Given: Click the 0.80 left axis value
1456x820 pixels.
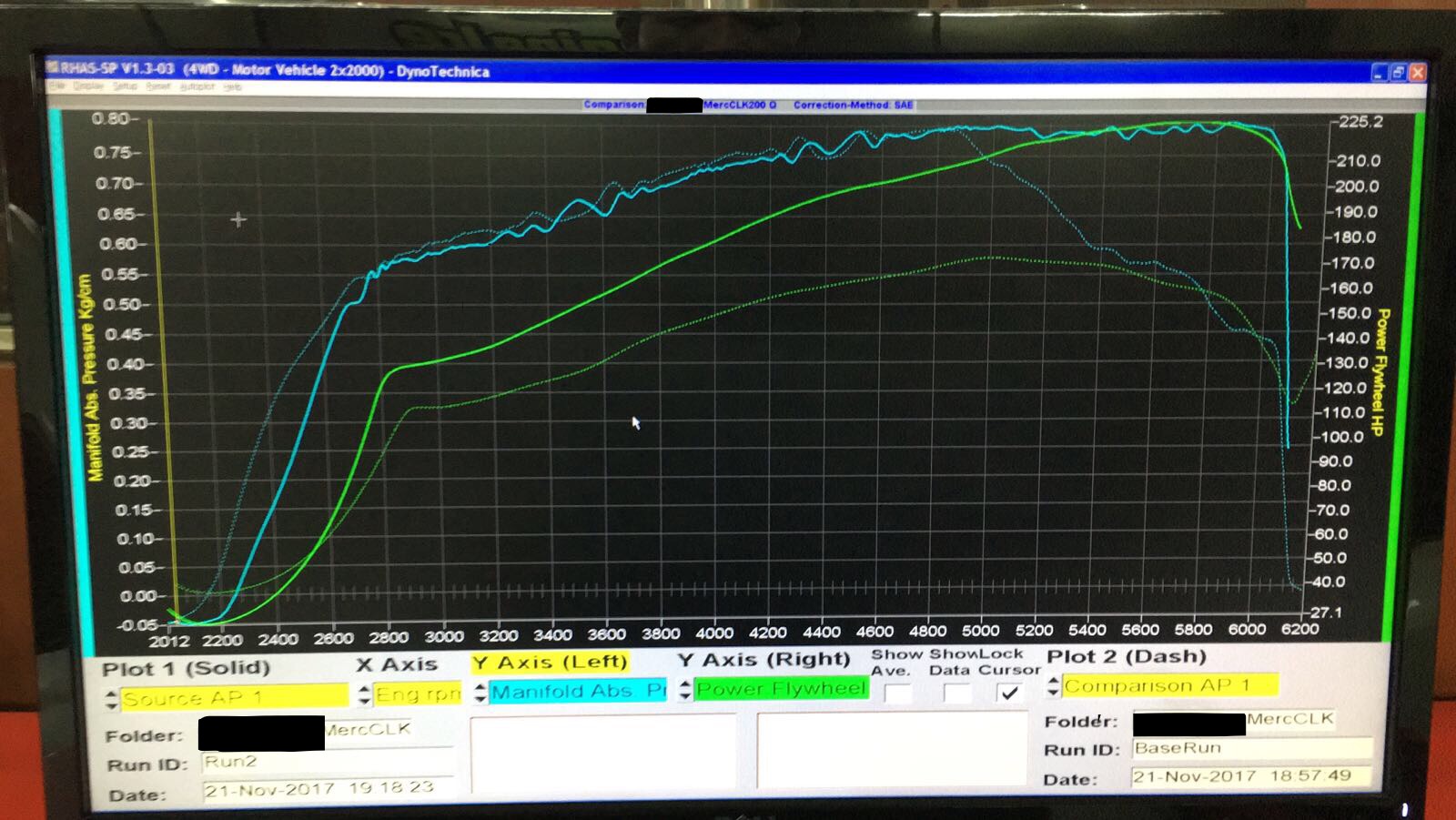Looking at the screenshot, I should point(110,118).
